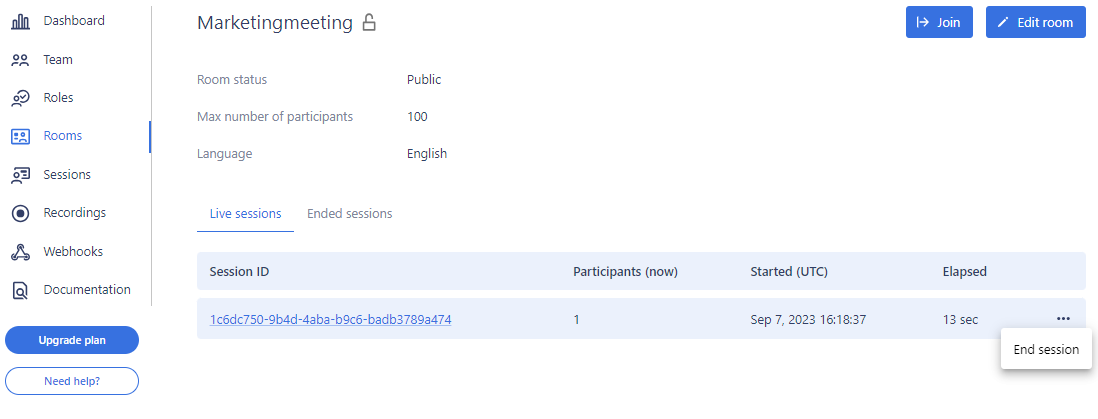Click the Session ID column header
Screen dimensions: 1098x419
pos(239,272)
